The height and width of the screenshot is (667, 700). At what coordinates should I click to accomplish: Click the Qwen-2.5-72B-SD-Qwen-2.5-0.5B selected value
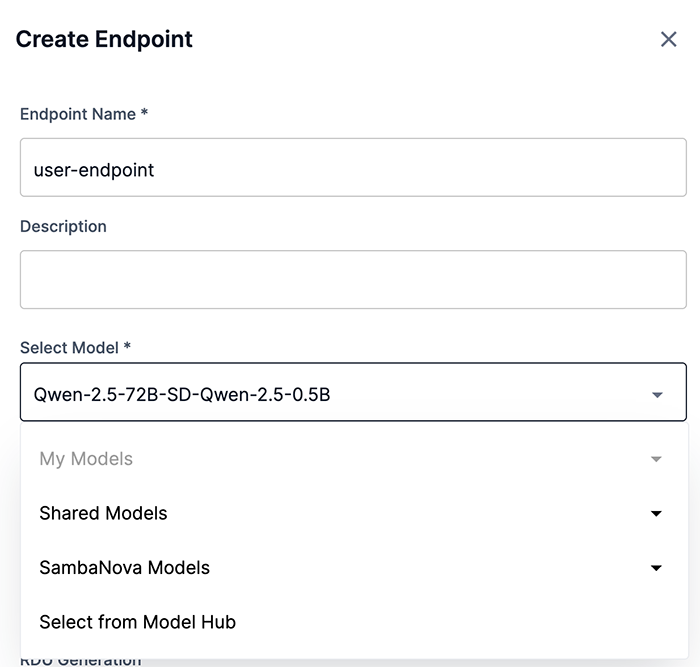182,395
